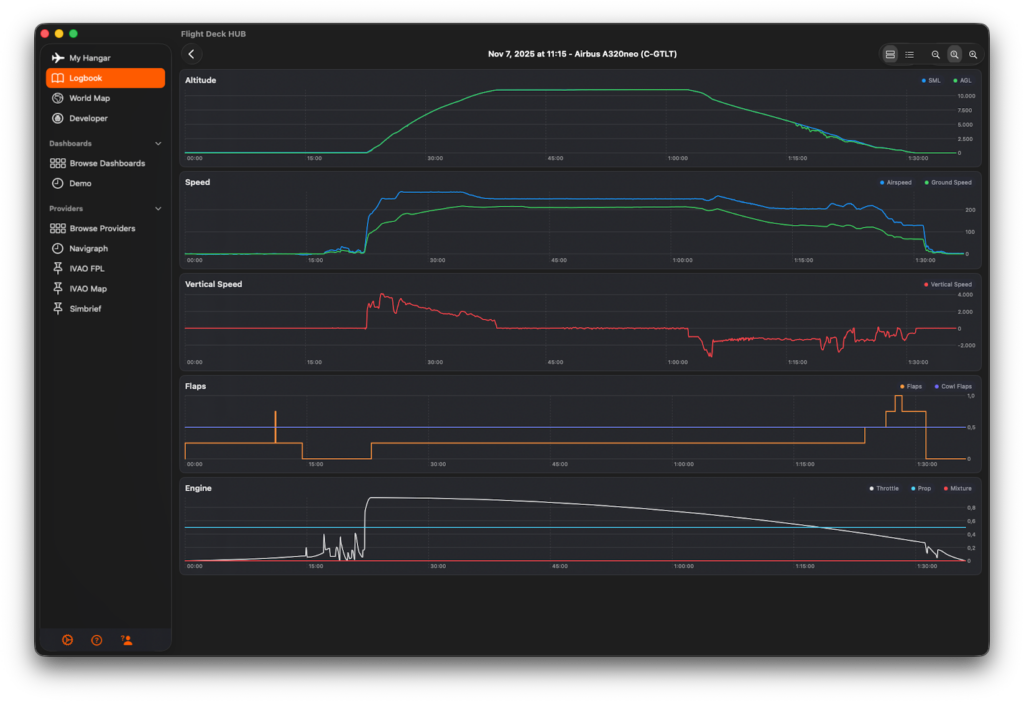Image resolution: width=1024 pixels, height=702 pixels.
Task: Open Browse Dashboards
Action: click(x=106, y=163)
